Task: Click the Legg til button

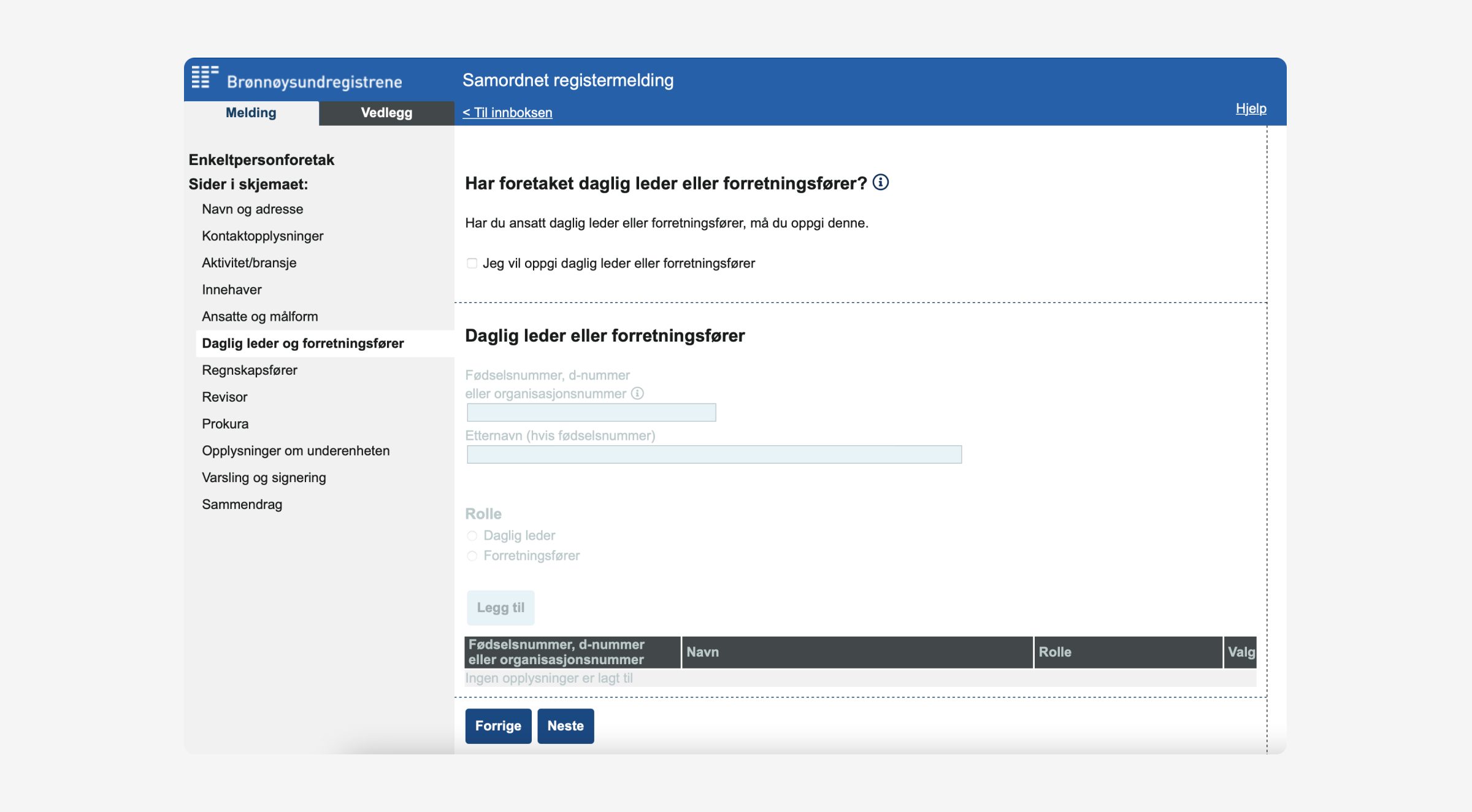Action: (x=500, y=608)
